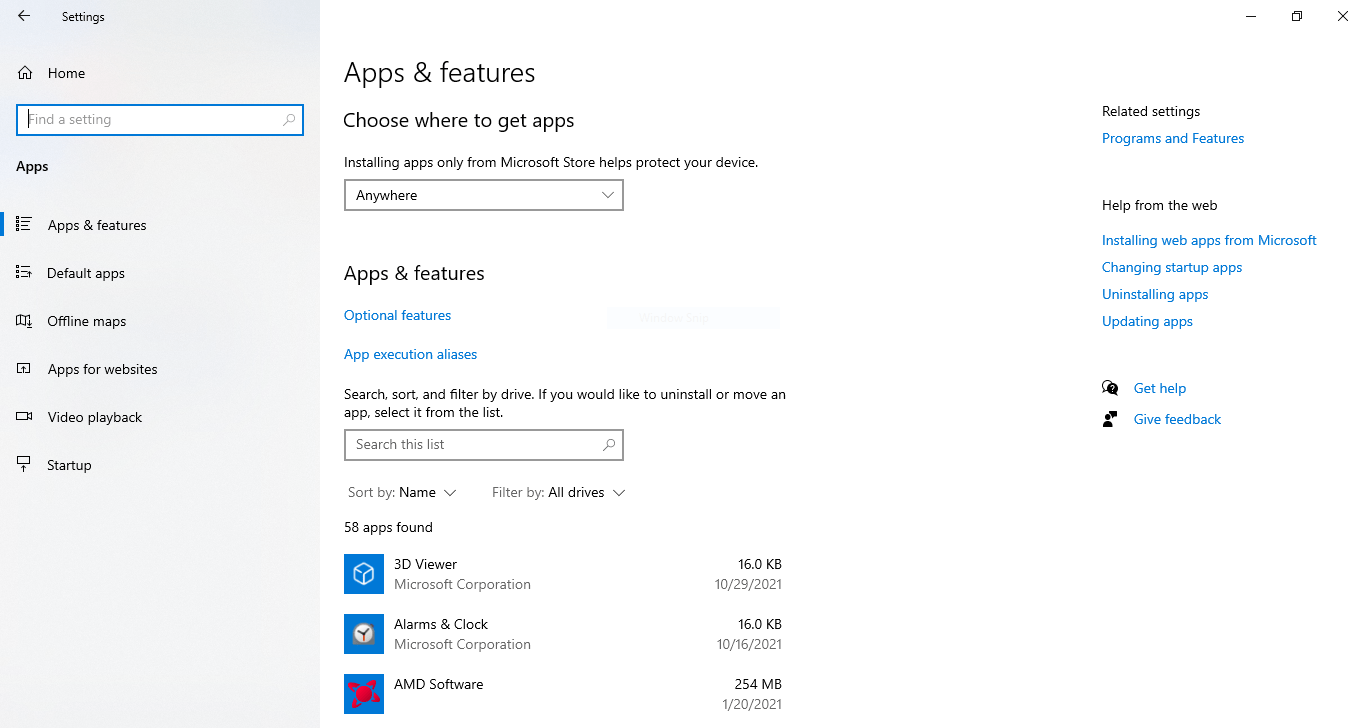The height and width of the screenshot is (728, 1366).
Task: Click the Find a setting search box
Action: [160, 119]
